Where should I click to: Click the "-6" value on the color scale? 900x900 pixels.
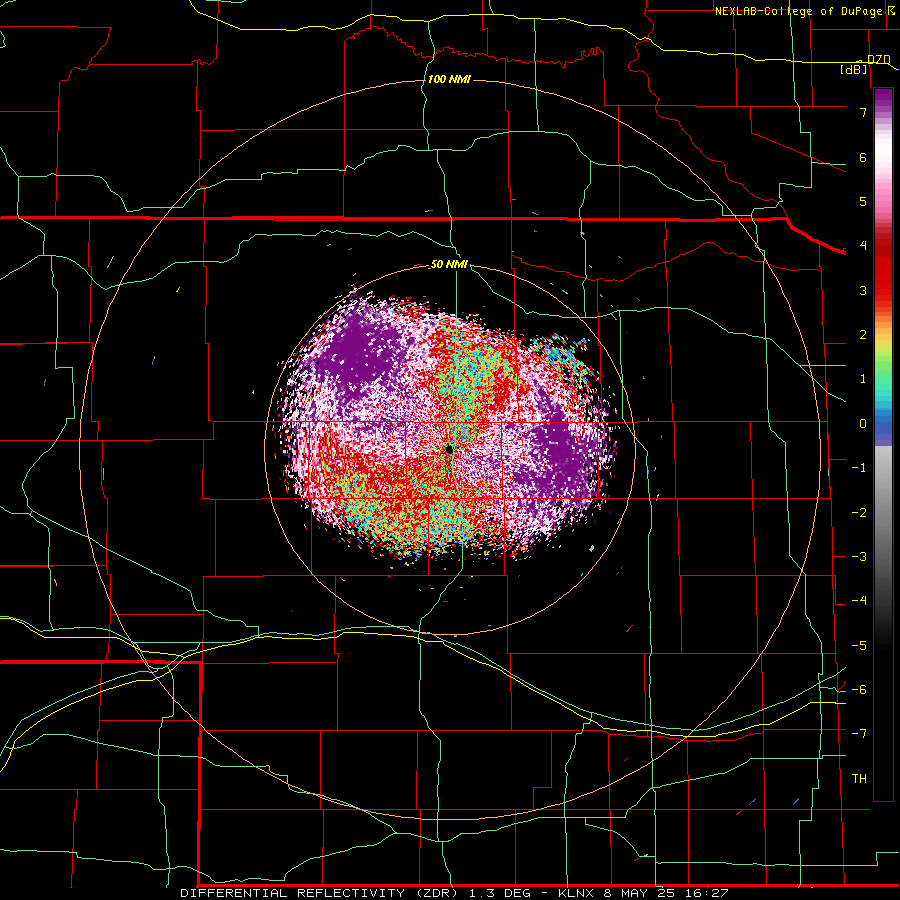[859, 690]
